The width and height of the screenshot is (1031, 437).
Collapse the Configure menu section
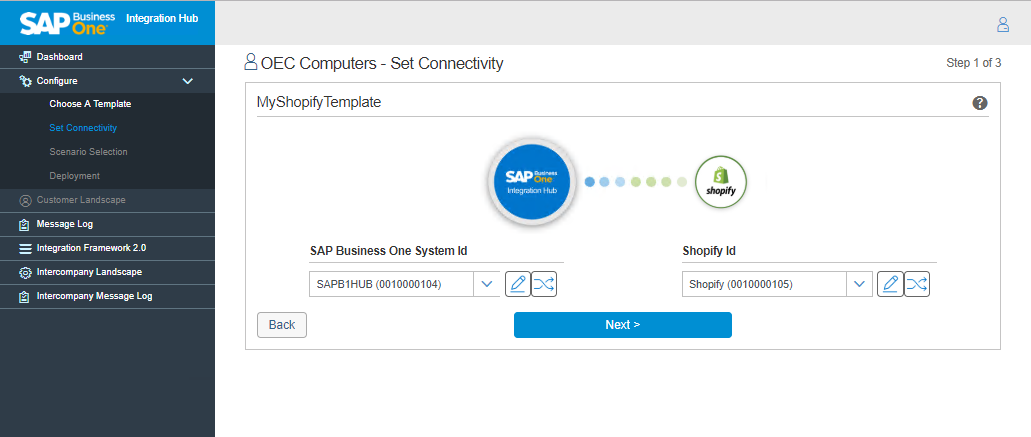click(x=187, y=81)
